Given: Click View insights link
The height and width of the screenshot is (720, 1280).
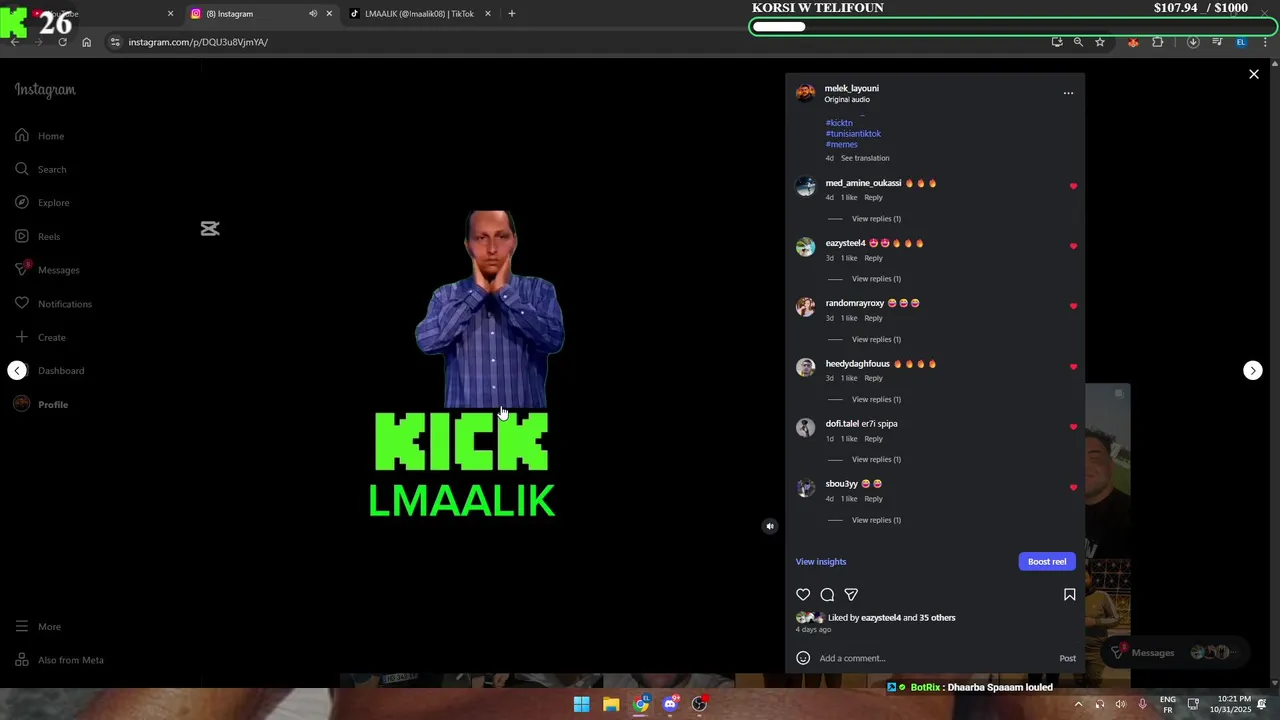Looking at the screenshot, I should [821, 562].
